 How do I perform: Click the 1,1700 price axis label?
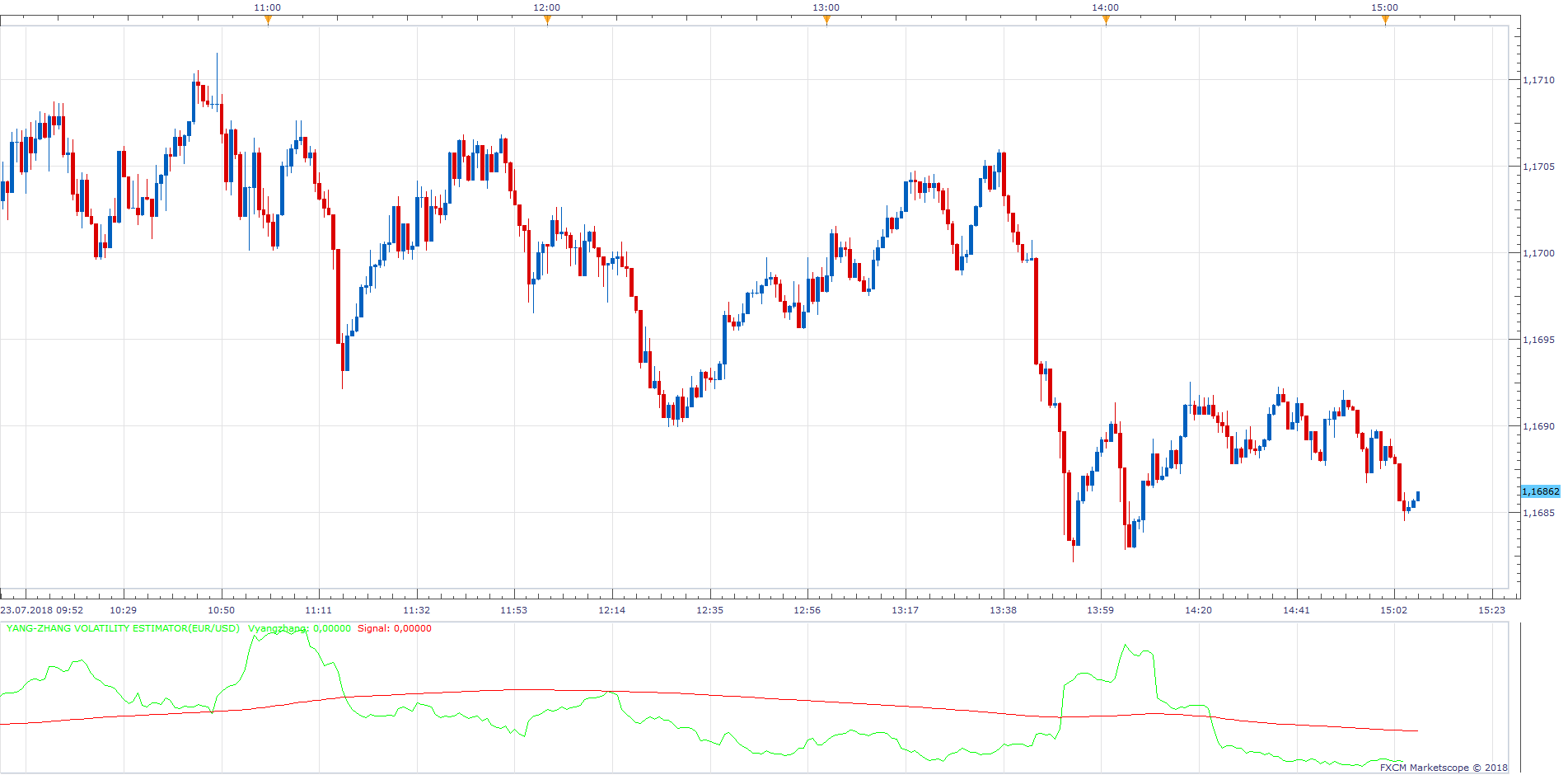(1538, 253)
